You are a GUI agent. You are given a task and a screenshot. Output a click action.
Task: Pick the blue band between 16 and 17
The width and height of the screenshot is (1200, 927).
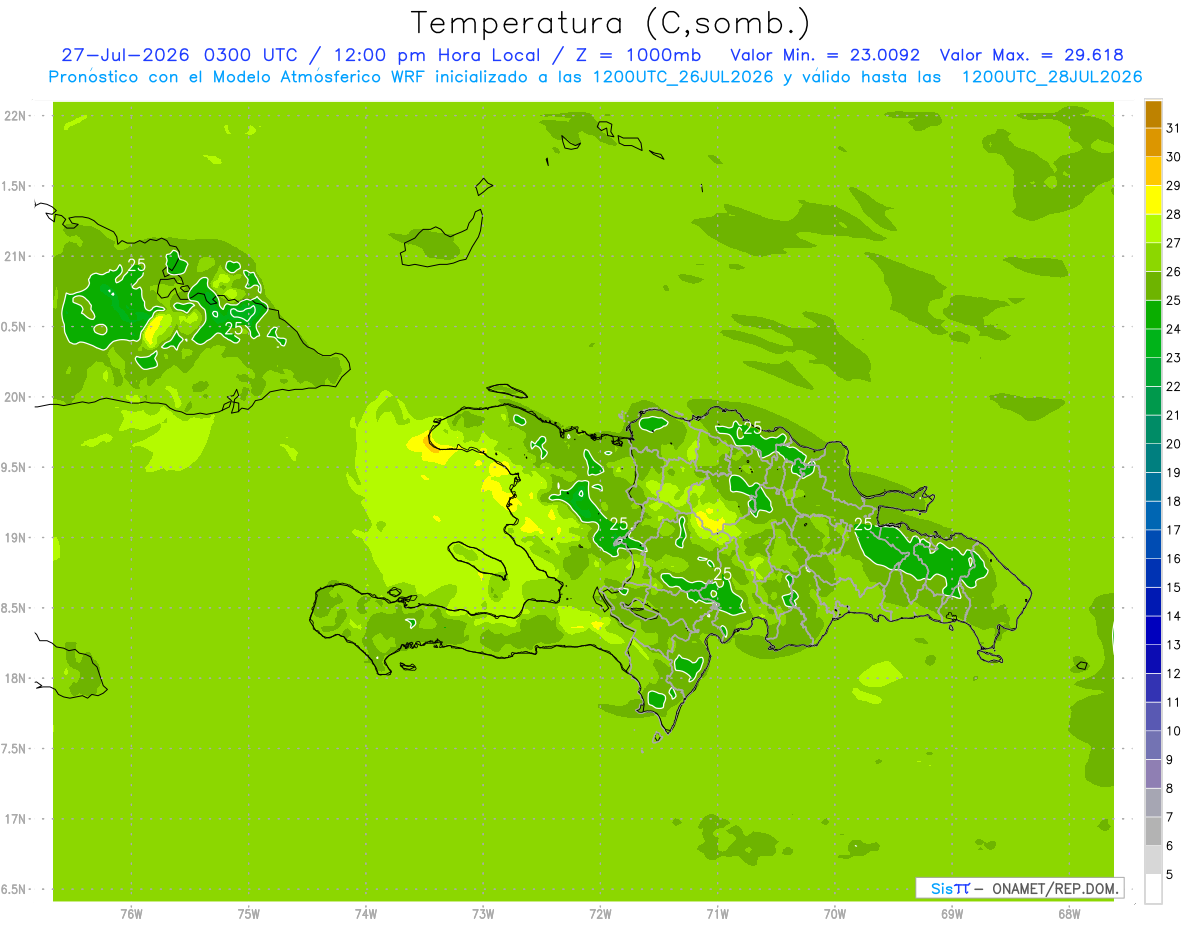pyautogui.click(x=1153, y=544)
